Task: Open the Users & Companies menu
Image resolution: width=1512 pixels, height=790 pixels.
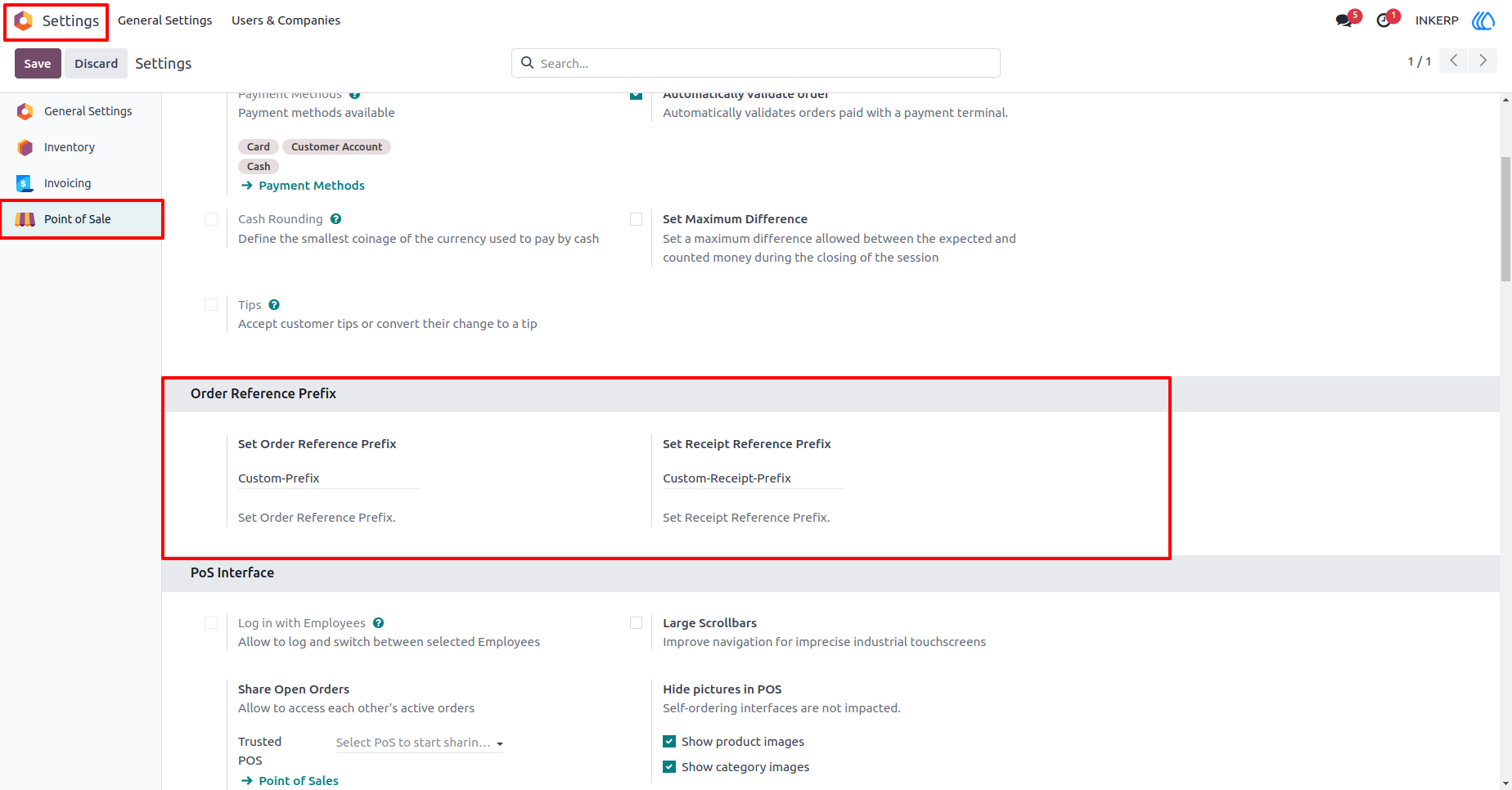Action: (286, 20)
